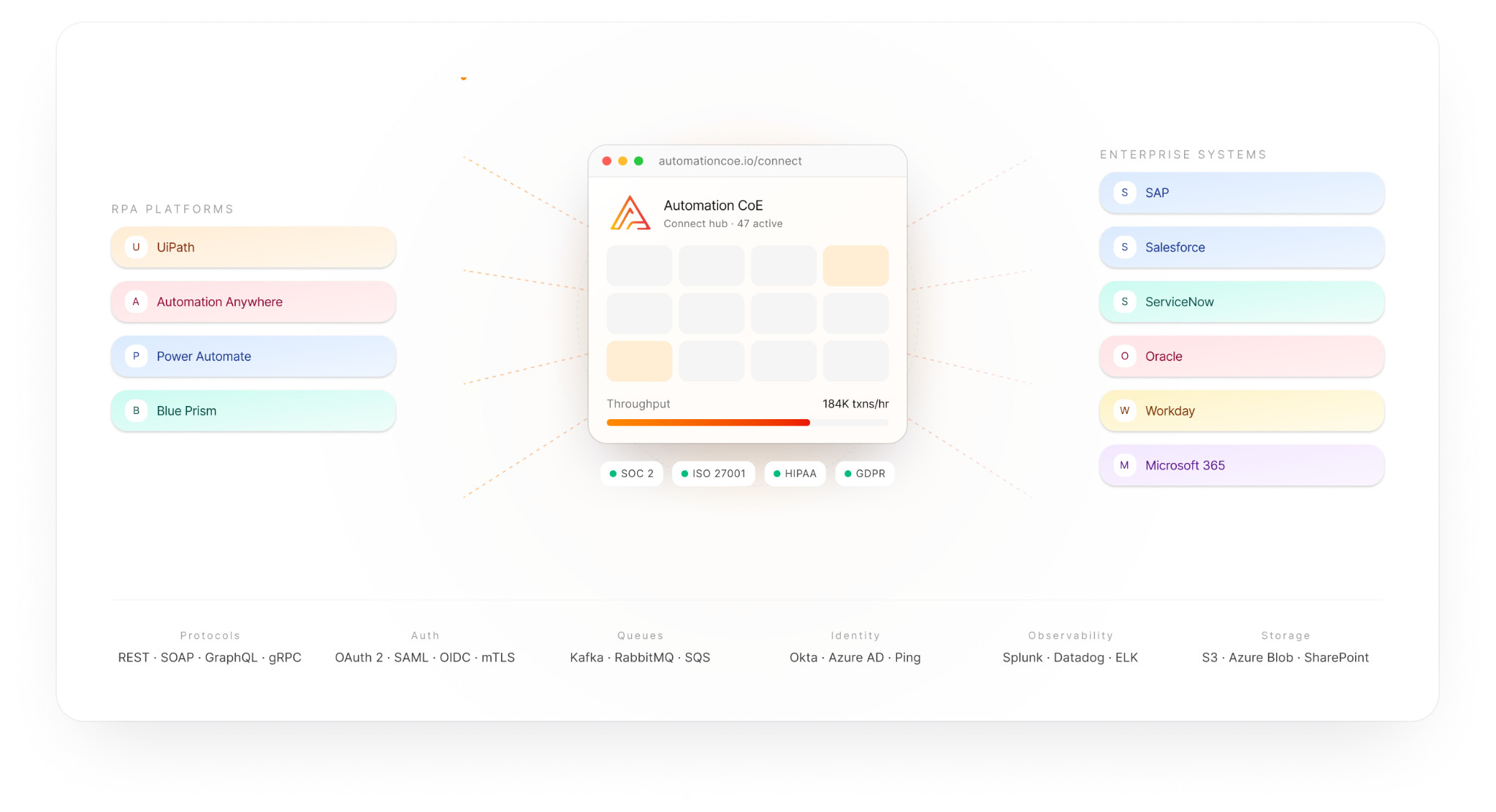The height and width of the screenshot is (812, 1496).
Task: Click 'S3 · Azure Blob · SharePoint' text
Action: pyautogui.click(x=1286, y=657)
